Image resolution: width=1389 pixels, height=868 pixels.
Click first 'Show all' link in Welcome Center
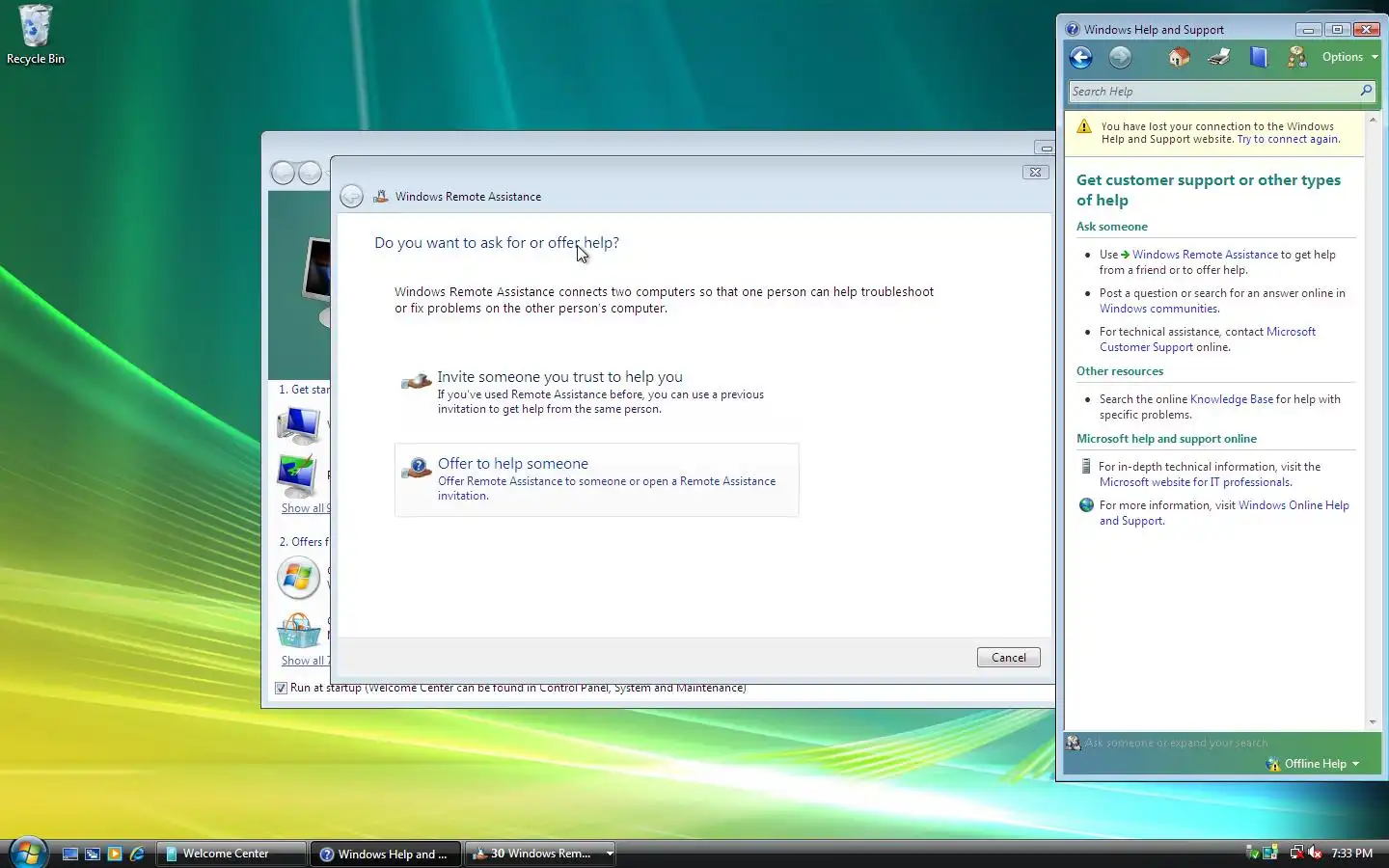pyautogui.click(x=305, y=508)
